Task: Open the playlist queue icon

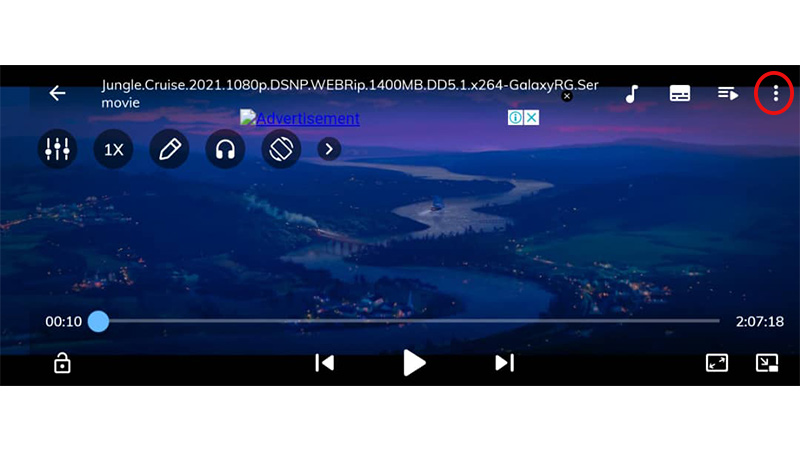Action: (x=728, y=94)
